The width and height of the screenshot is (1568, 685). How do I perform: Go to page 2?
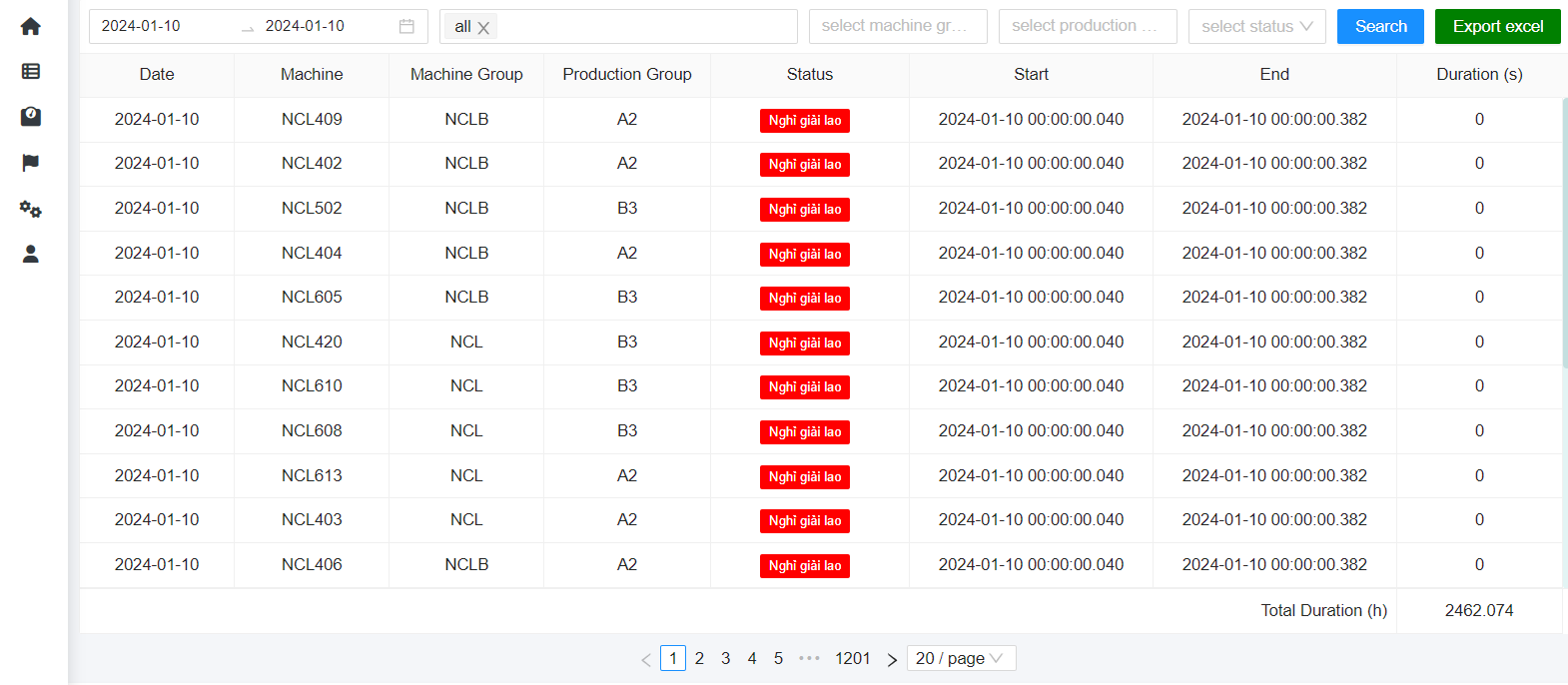pyautogui.click(x=699, y=658)
